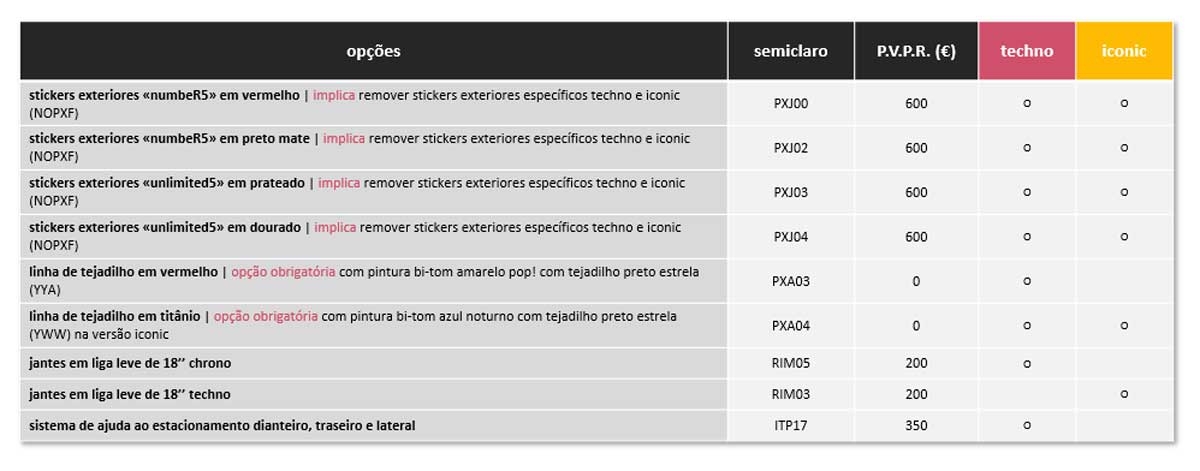
Task: Select techno circle for ITP17 parking assist
Action: click(x=1027, y=426)
